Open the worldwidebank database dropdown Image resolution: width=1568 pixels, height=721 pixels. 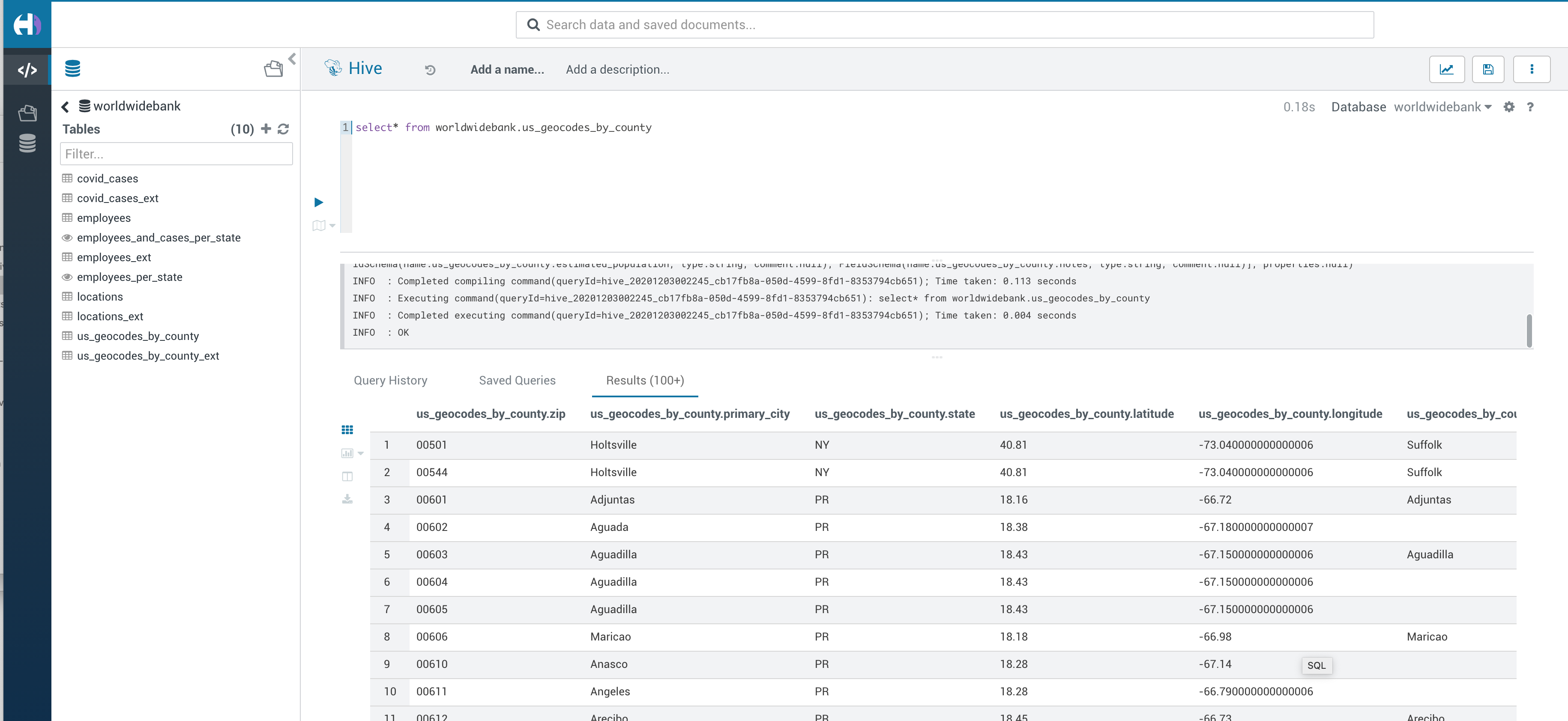tap(1442, 107)
